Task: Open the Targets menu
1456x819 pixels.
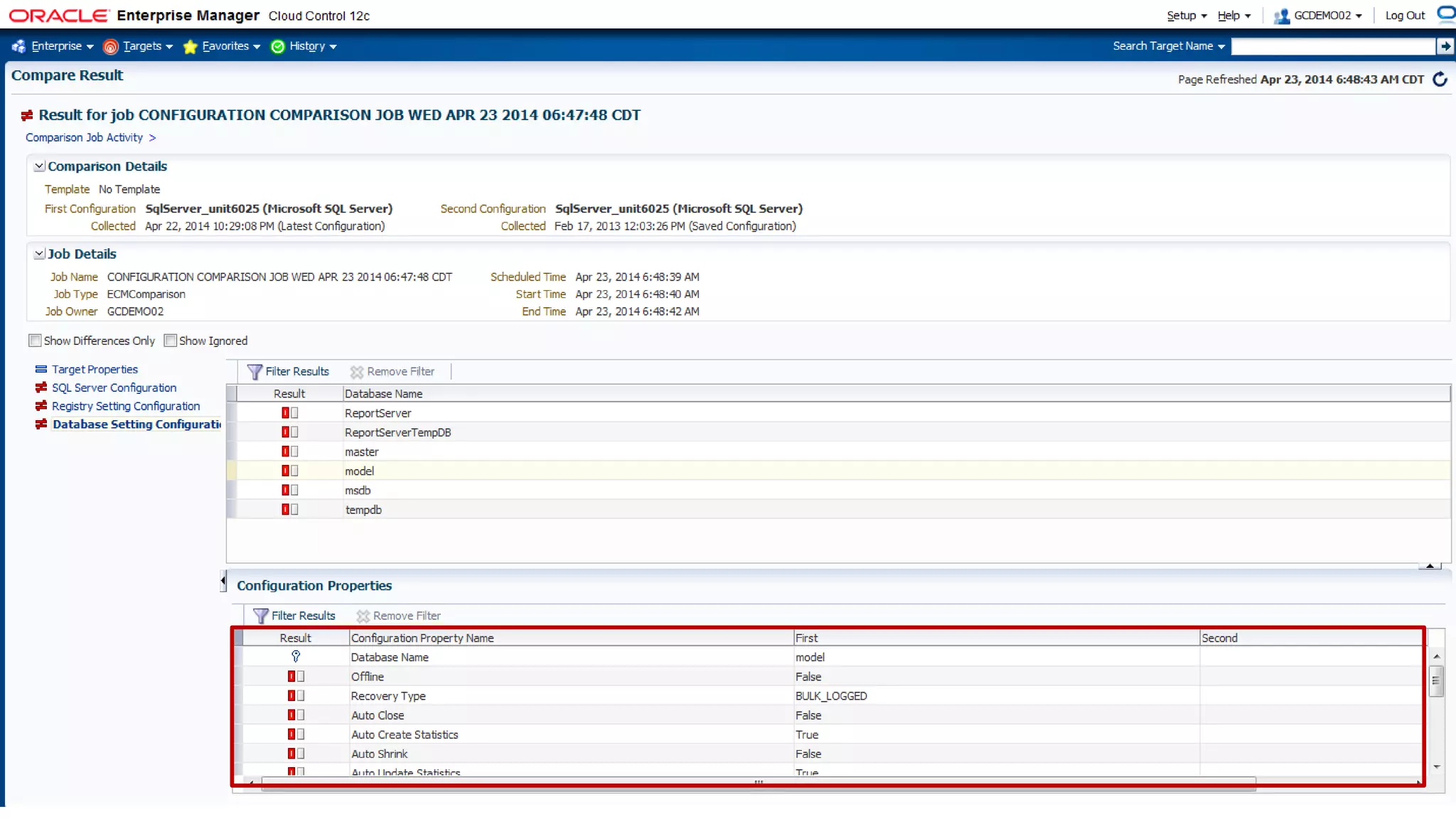Action: coord(147,46)
